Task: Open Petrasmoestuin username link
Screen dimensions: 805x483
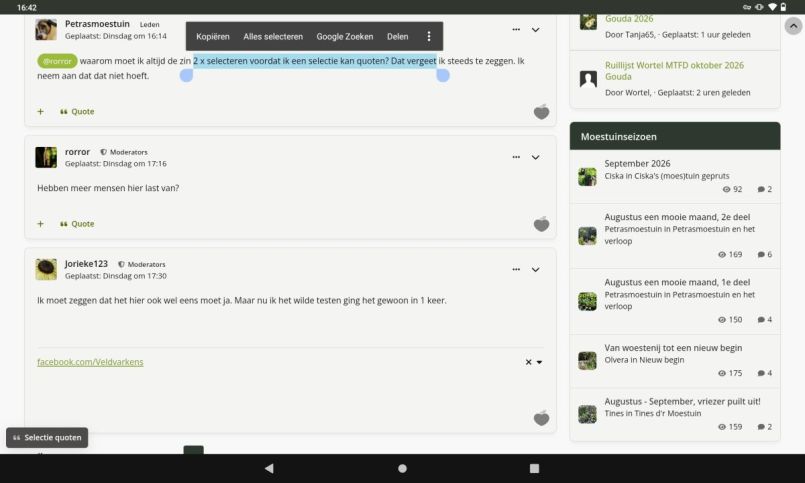Action: pyautogui.click(x=97, y=24)
